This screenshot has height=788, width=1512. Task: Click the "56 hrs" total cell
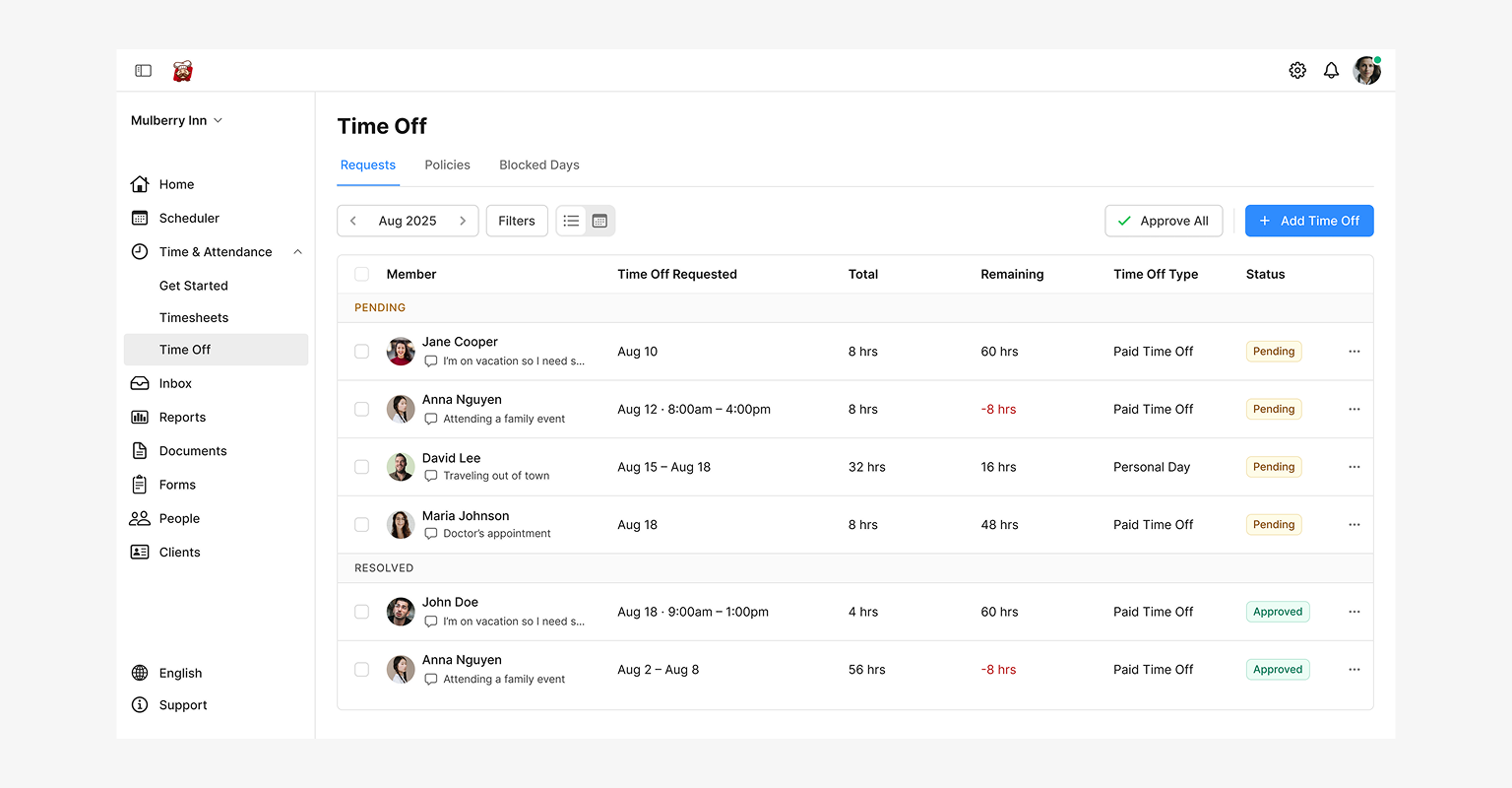pos(867,670)
